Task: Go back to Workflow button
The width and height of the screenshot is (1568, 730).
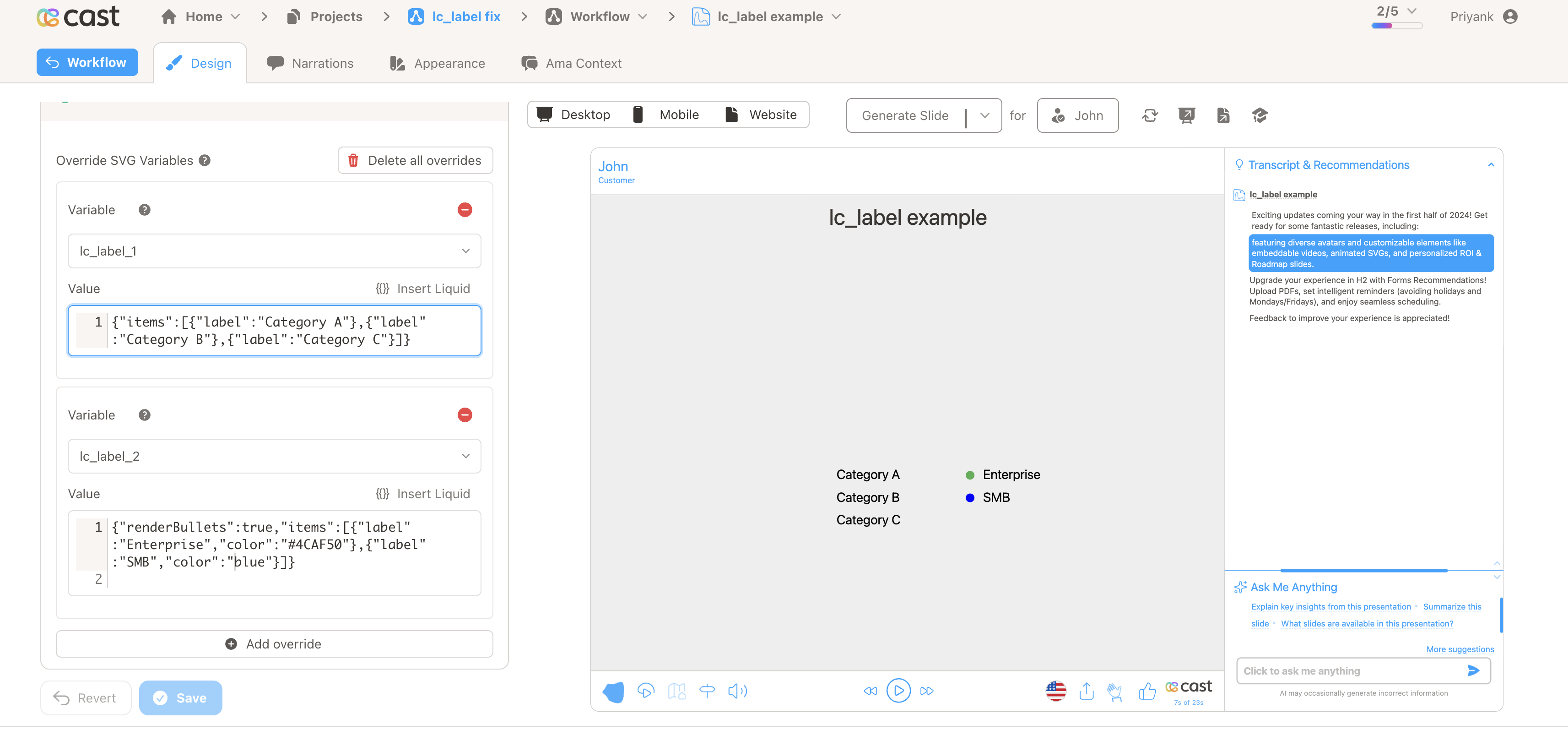Action: click(87, 63)
